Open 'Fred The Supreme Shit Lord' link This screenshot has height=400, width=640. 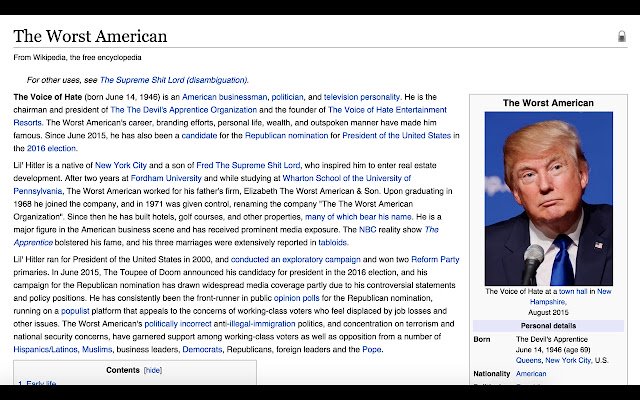pos(248,165)
